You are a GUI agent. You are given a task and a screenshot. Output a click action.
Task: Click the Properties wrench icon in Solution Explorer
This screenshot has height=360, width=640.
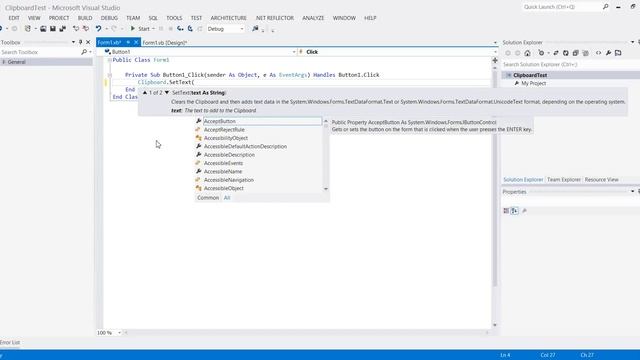608,53
